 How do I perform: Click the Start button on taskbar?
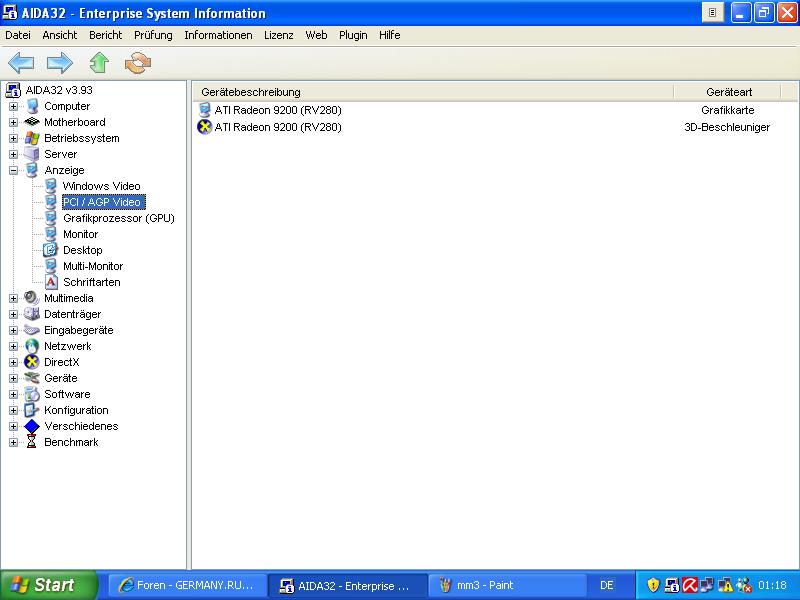click(x=49, y=585)
